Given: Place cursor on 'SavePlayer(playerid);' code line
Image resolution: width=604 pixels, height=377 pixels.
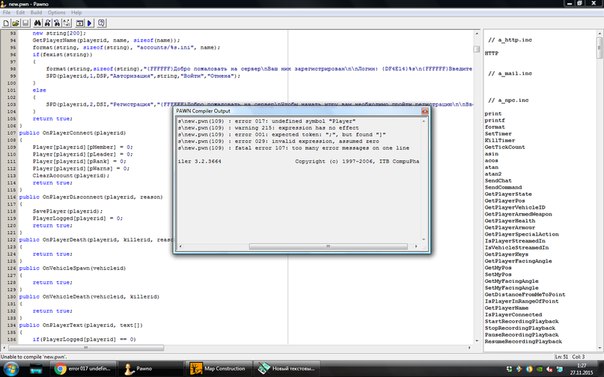Looking at the screenshot, I should [x=67, y=211].
